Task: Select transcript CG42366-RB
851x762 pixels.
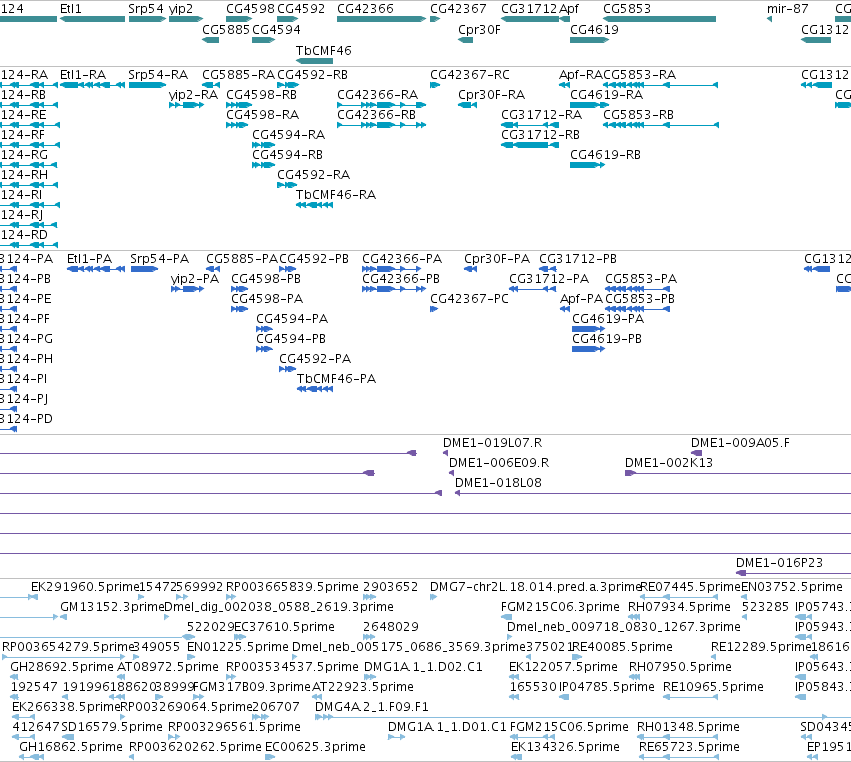Action: (x=381, y=125)
